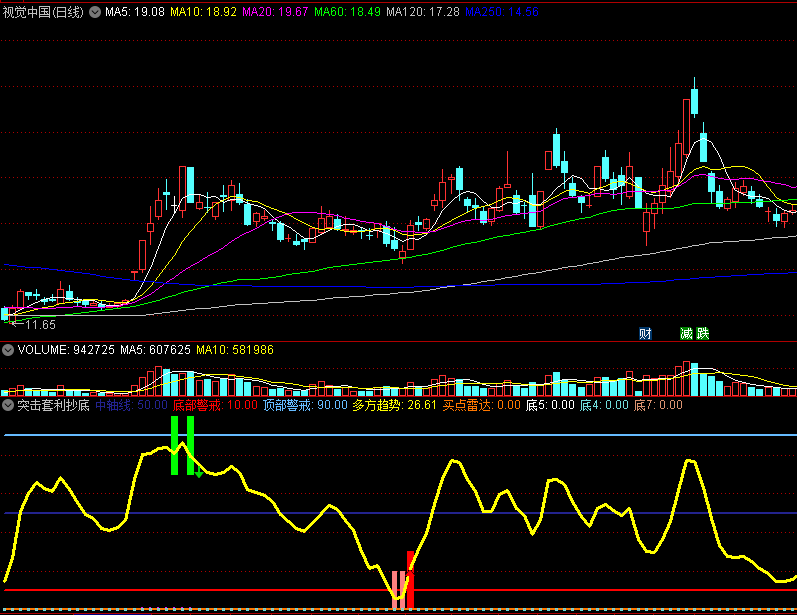
Task: Click the 中轴线: 50.00 label
Action: 131,405
